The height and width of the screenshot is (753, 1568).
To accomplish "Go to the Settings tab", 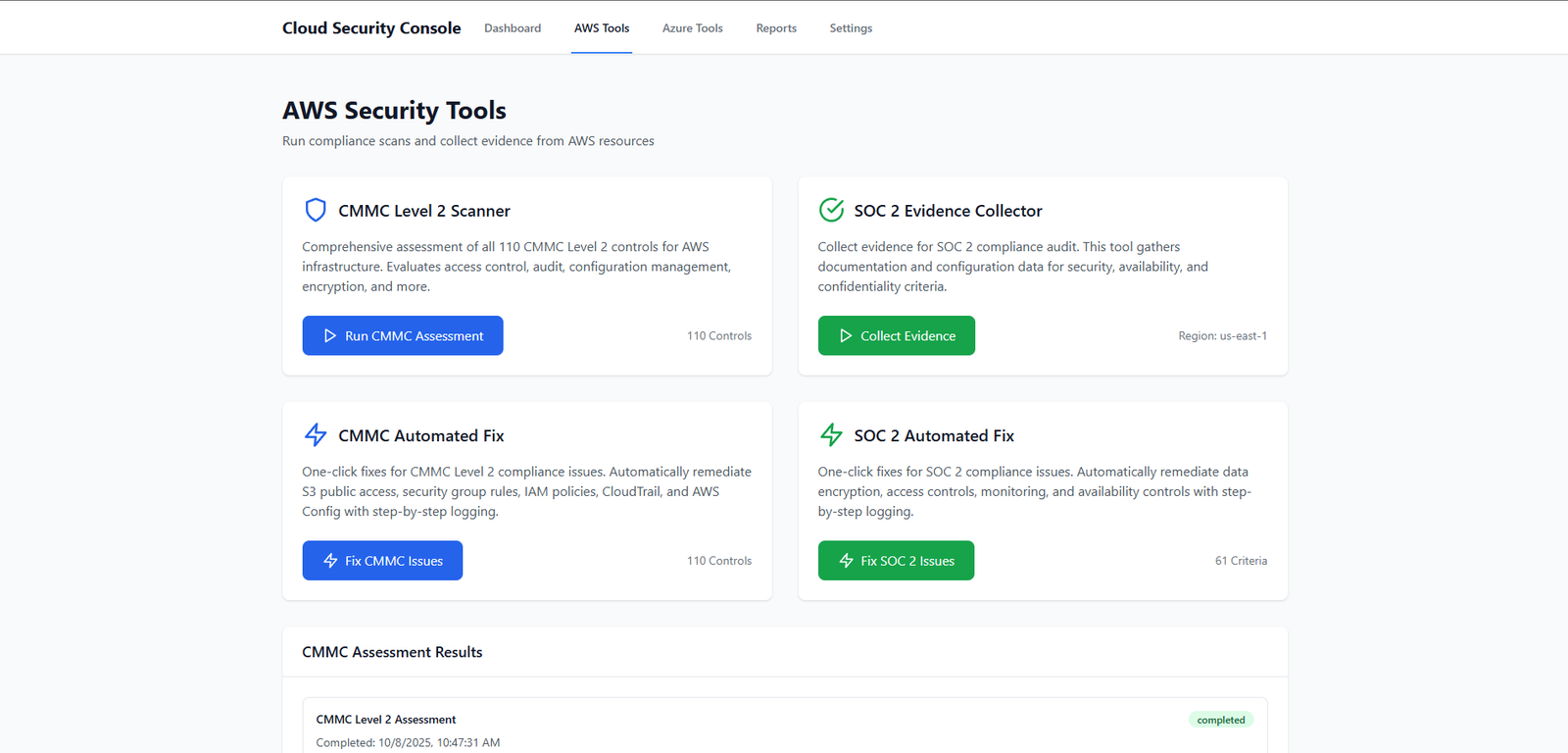I will point(851,28).
